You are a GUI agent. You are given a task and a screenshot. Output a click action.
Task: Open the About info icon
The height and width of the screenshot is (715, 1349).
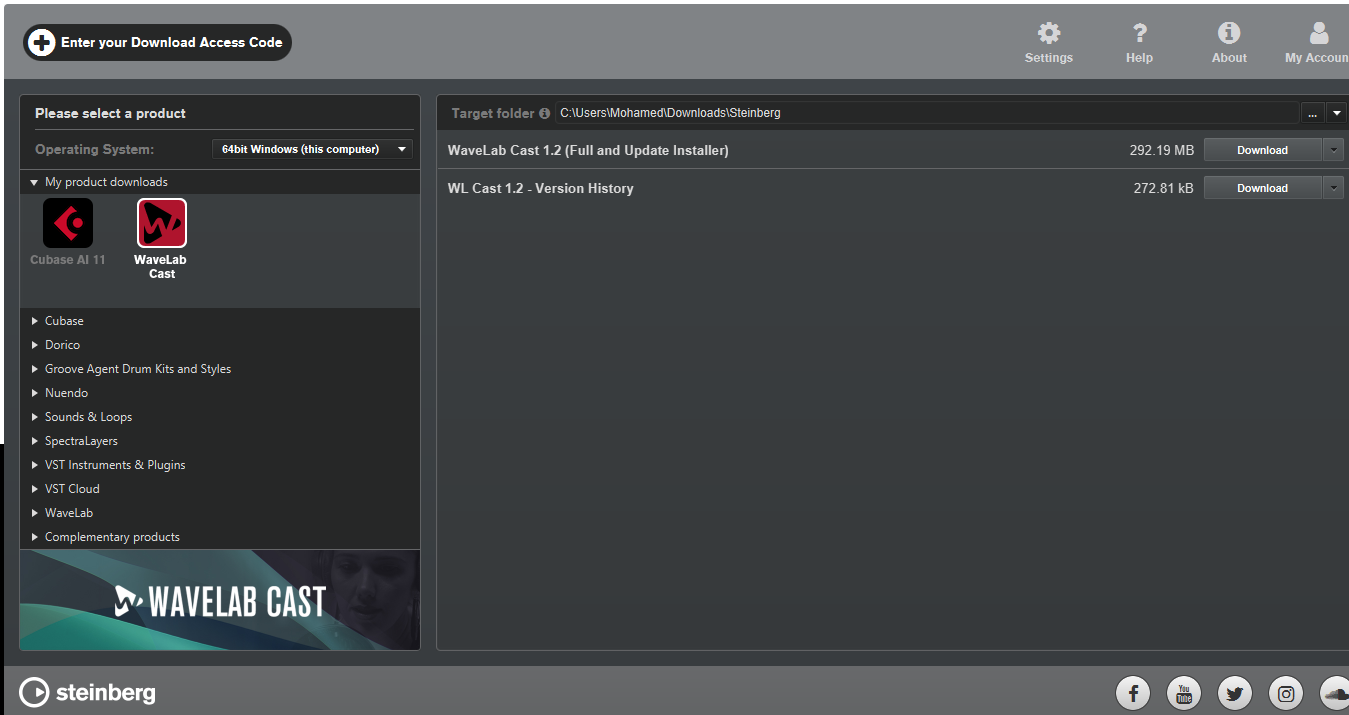click(1229, 33)
